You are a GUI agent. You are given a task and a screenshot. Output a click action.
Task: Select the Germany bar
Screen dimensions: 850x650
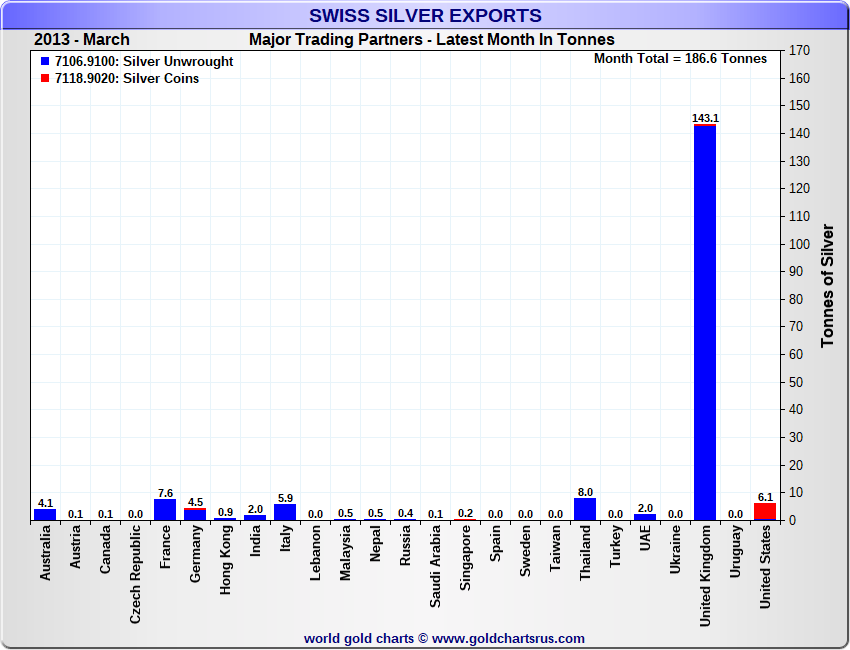pyautogui.click(x=195, y=514)
